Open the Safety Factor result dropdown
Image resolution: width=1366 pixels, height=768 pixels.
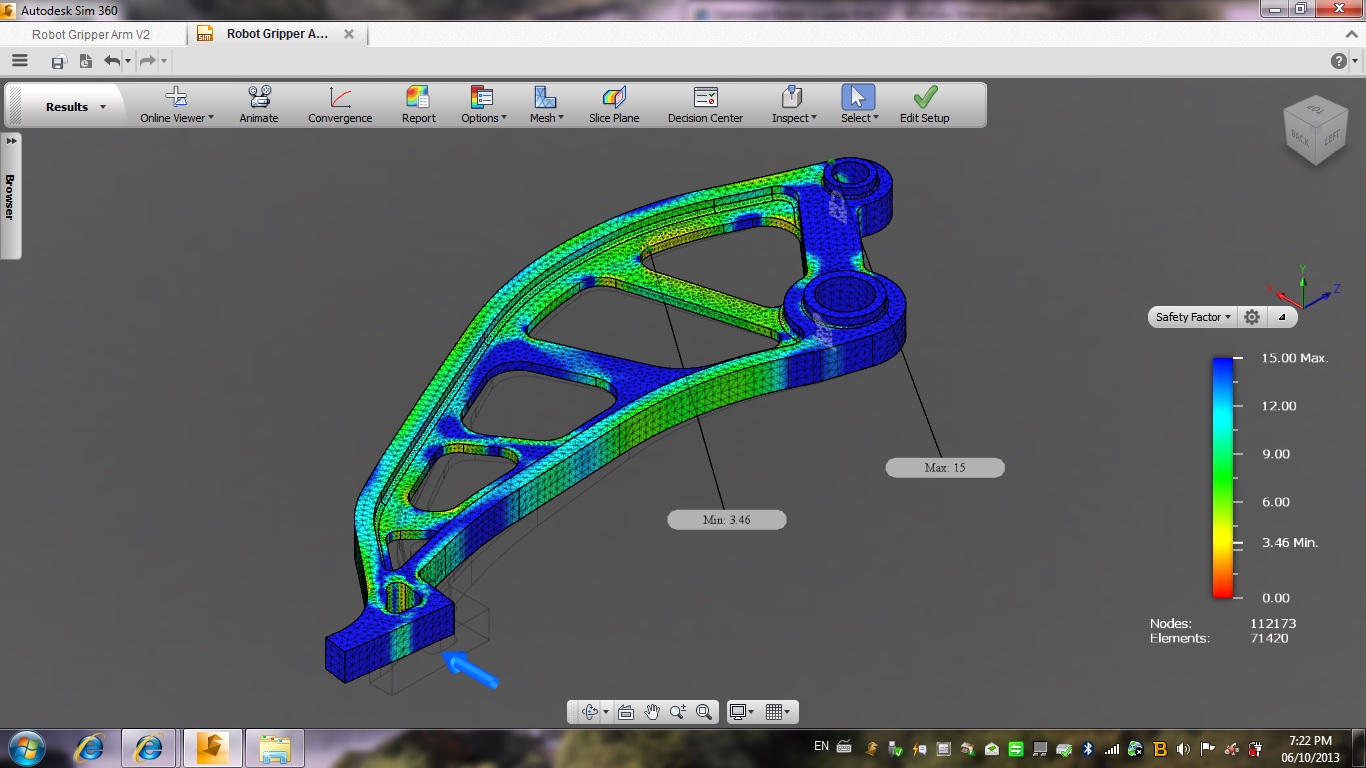coord(1193,317)
